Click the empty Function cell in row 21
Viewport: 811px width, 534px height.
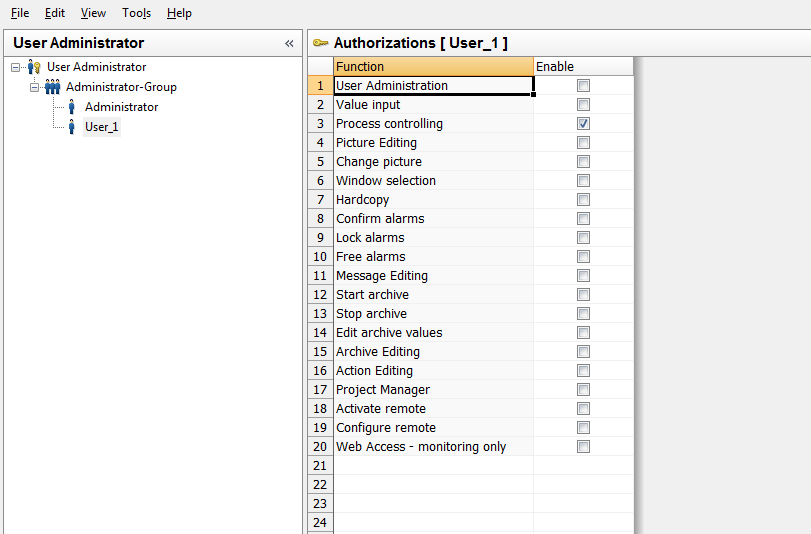[x=433, y=466]
